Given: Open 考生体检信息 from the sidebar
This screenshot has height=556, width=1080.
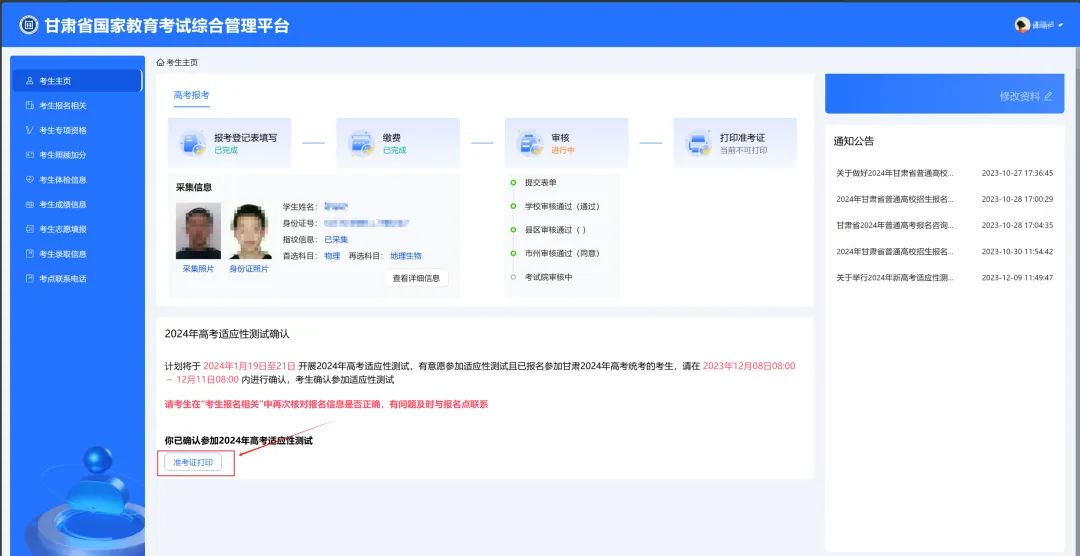Looking at the screenshot, I should 63,180.
